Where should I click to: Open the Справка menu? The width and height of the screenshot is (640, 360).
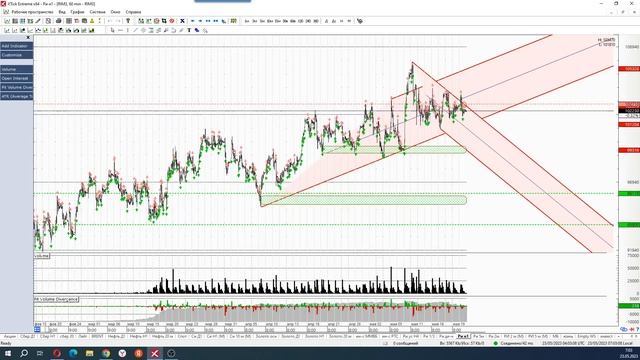[x=133, y=12]
